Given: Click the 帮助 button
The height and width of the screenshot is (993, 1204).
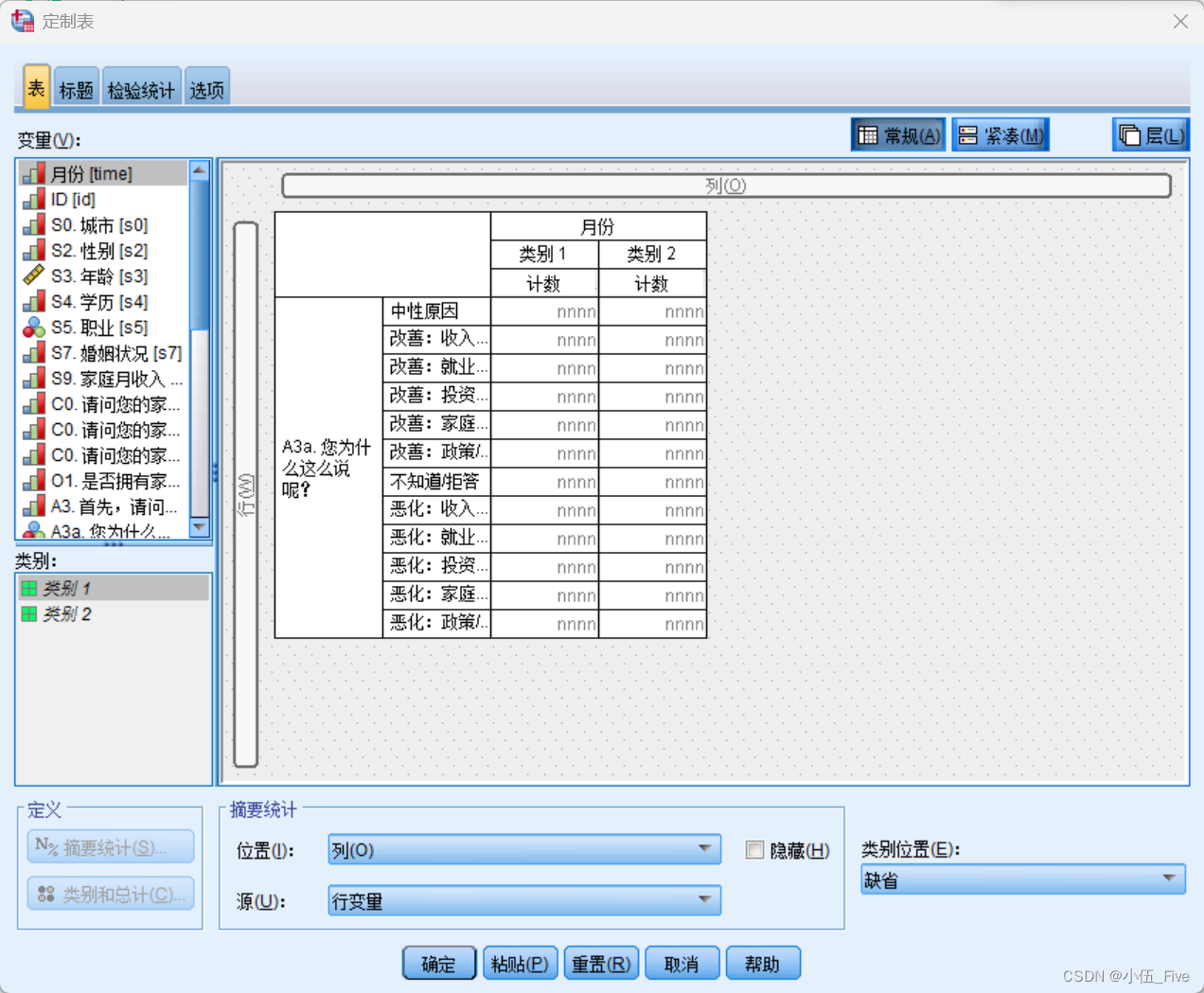Looking at the screenshot, I should (x=763, y=964).
